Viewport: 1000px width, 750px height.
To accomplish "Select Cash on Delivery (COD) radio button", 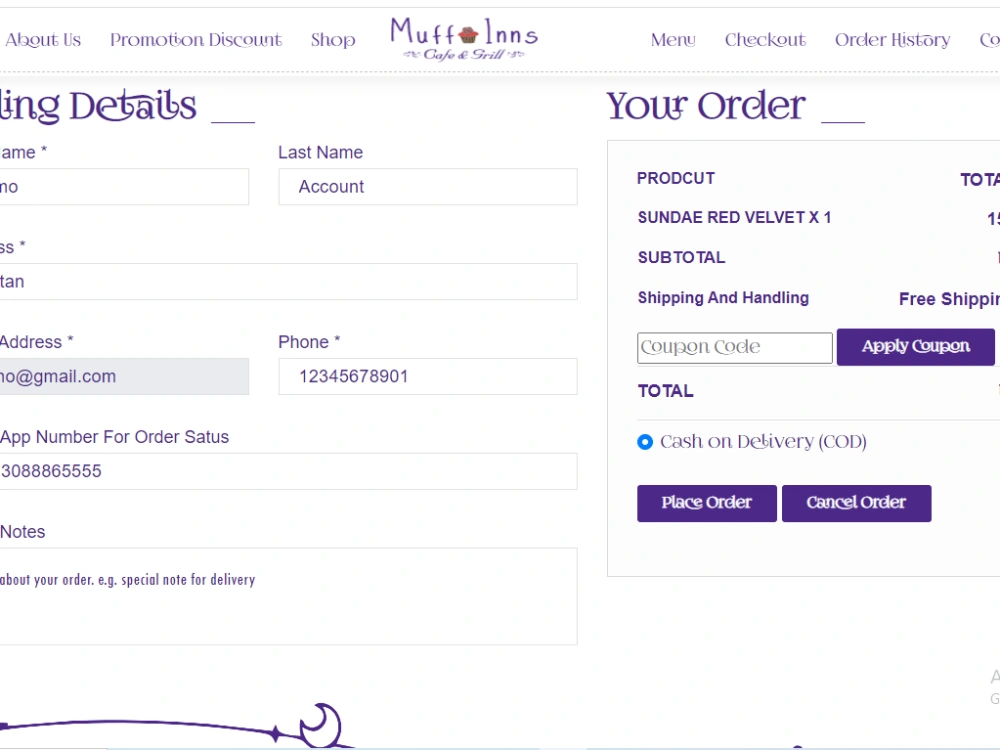I will coord(645,442).
